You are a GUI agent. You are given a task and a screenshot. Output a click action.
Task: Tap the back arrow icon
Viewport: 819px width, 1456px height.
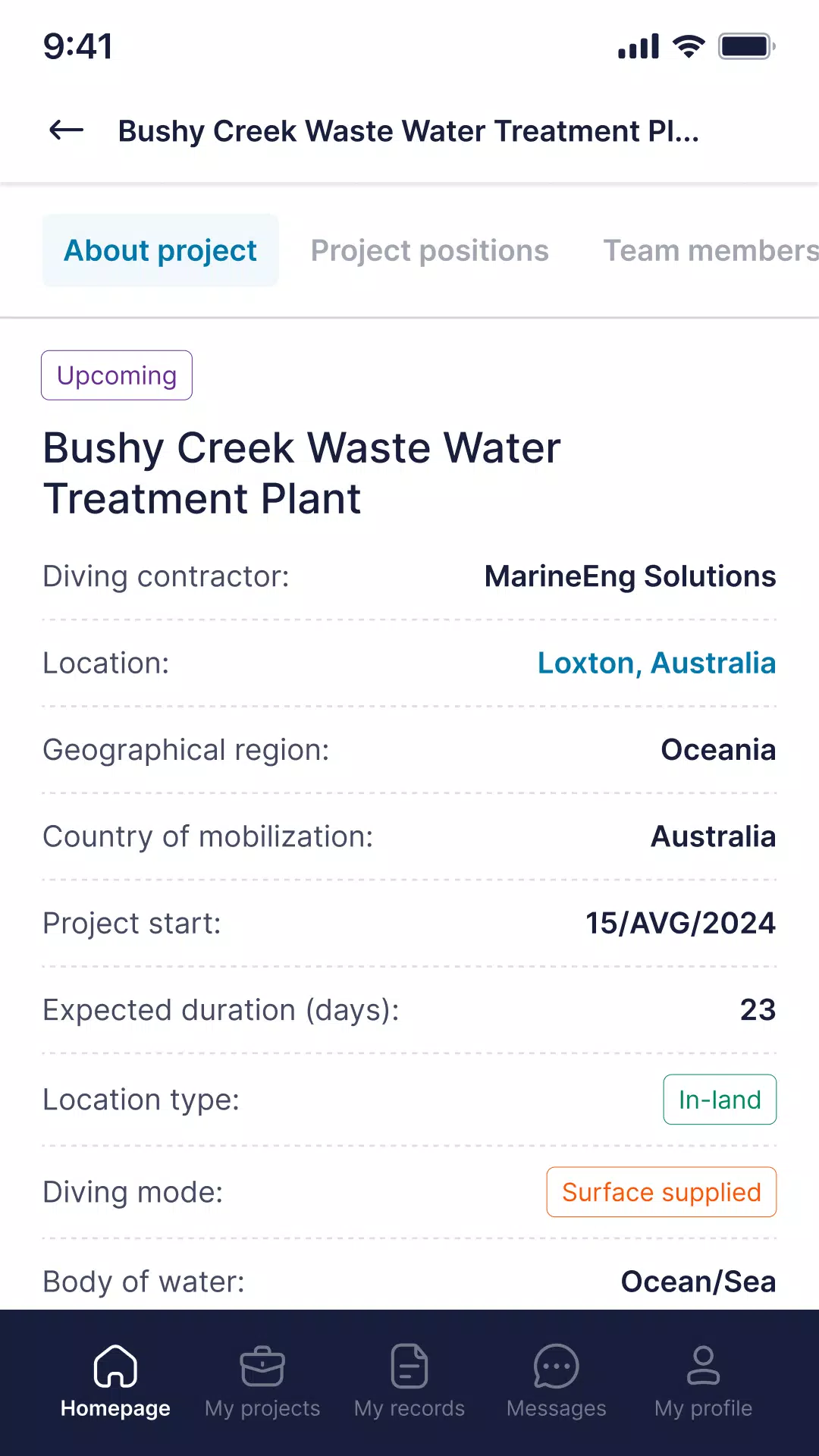coord(66,130)
